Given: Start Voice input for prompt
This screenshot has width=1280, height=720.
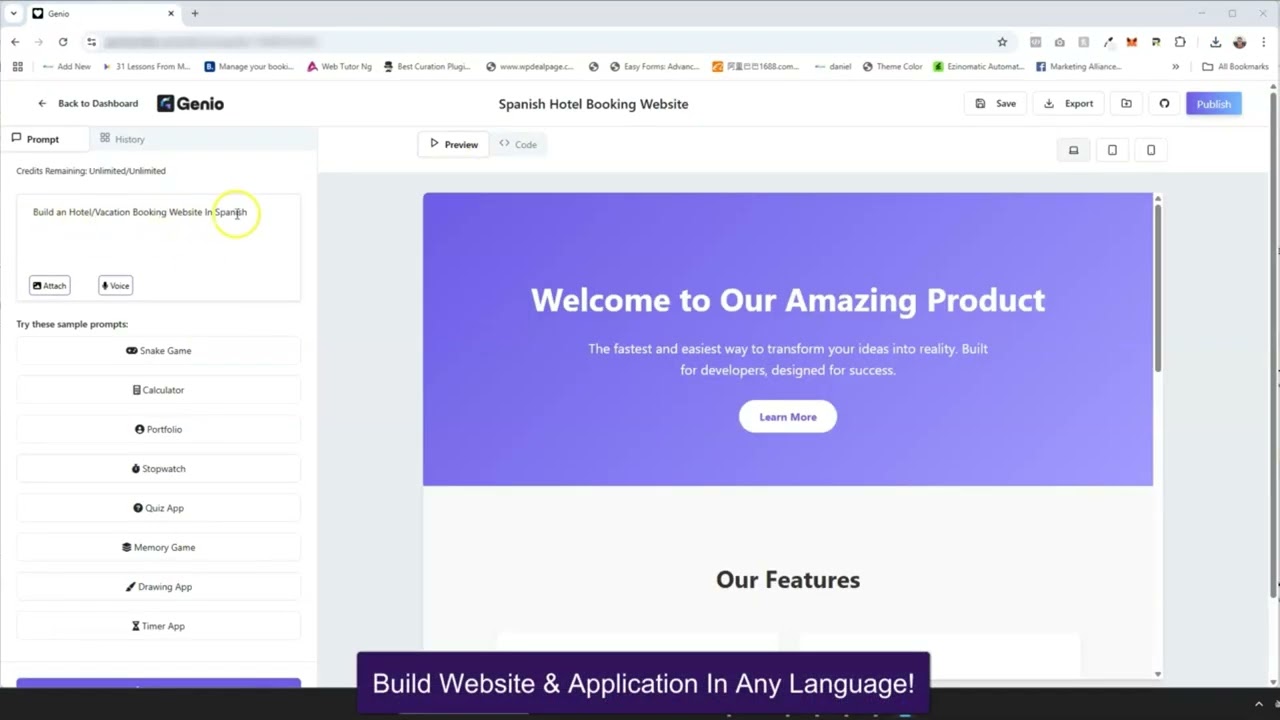Looking at the screenshot, I should pyautogui.click(x=115, y=286).
